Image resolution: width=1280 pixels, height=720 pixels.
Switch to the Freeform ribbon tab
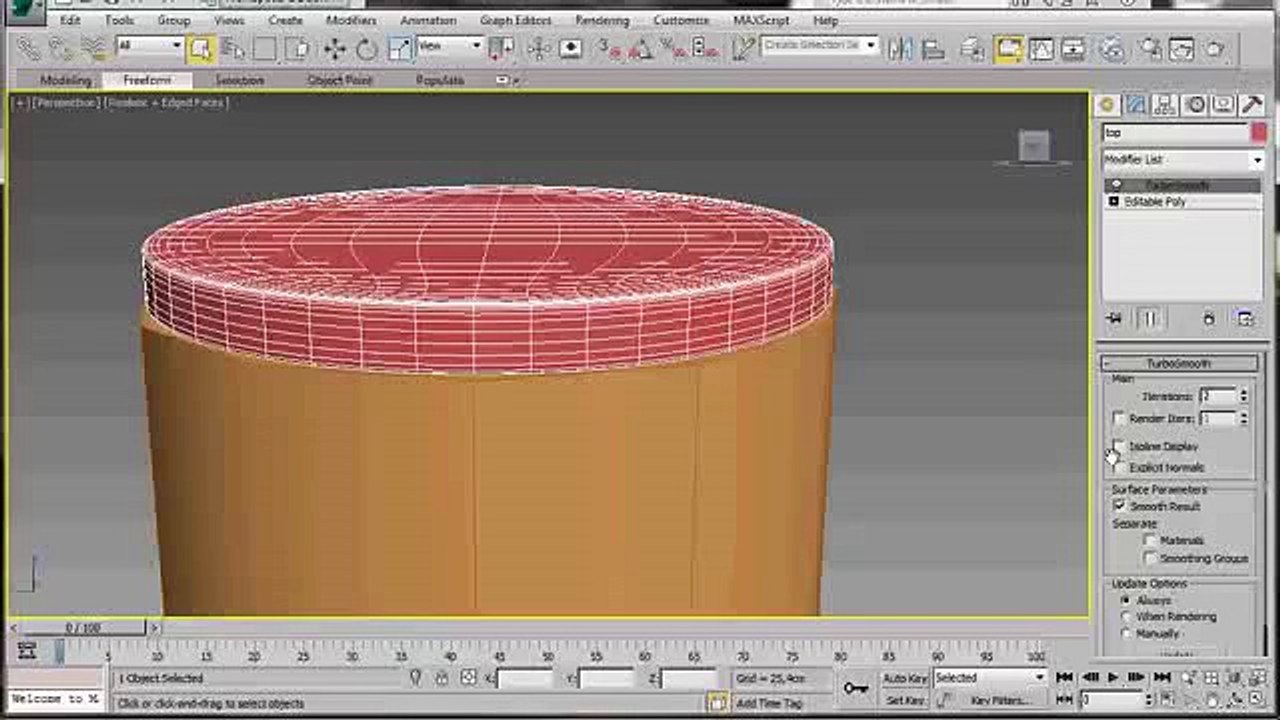pyautogui.click(x=147, y=80)
